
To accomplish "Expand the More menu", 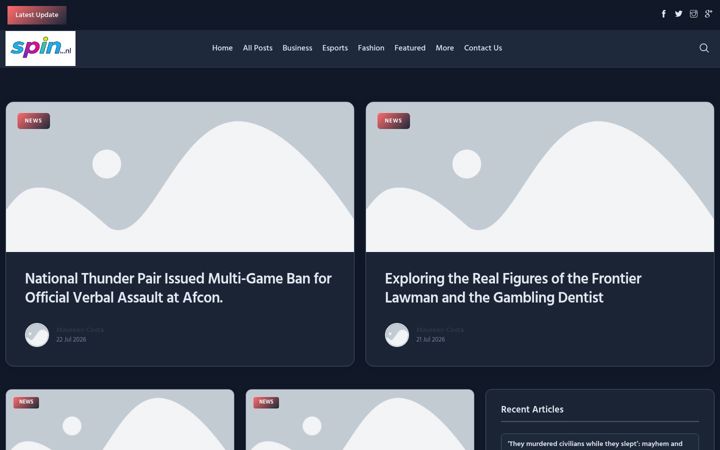I will coord(444,48).
